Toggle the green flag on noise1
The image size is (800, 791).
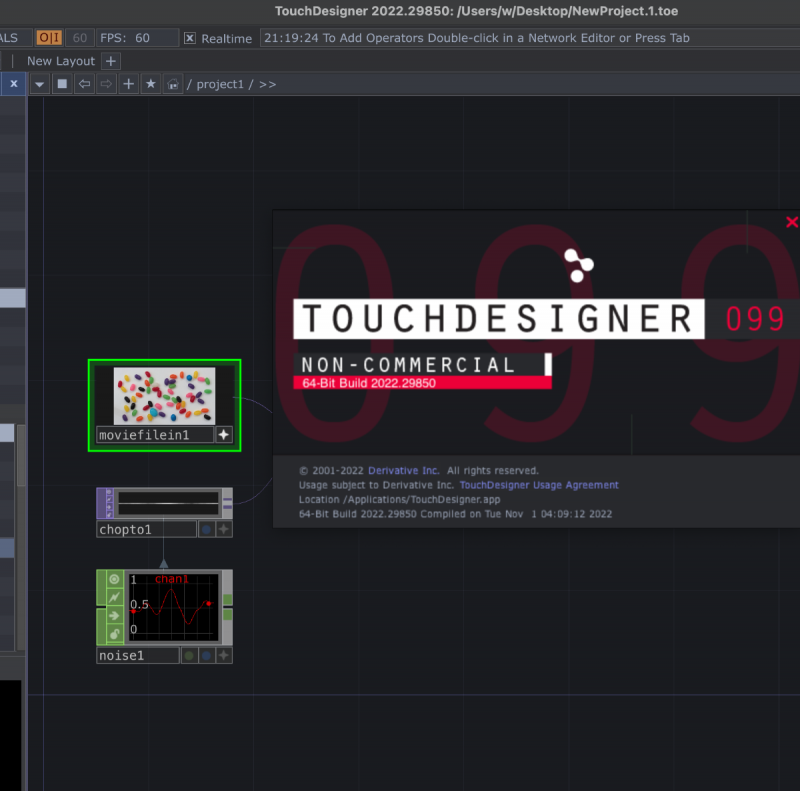click(x=188, y=656)
